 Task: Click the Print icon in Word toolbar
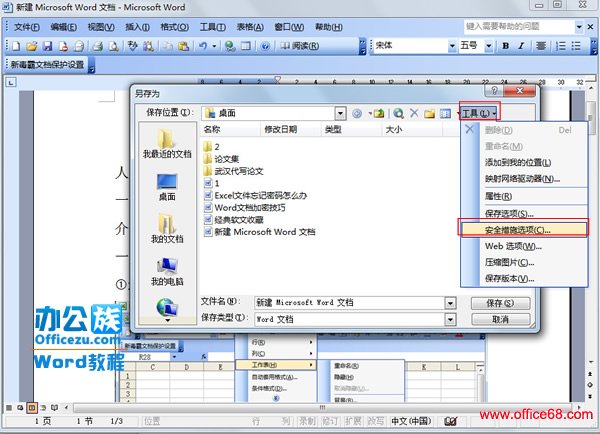click(98, 46)
